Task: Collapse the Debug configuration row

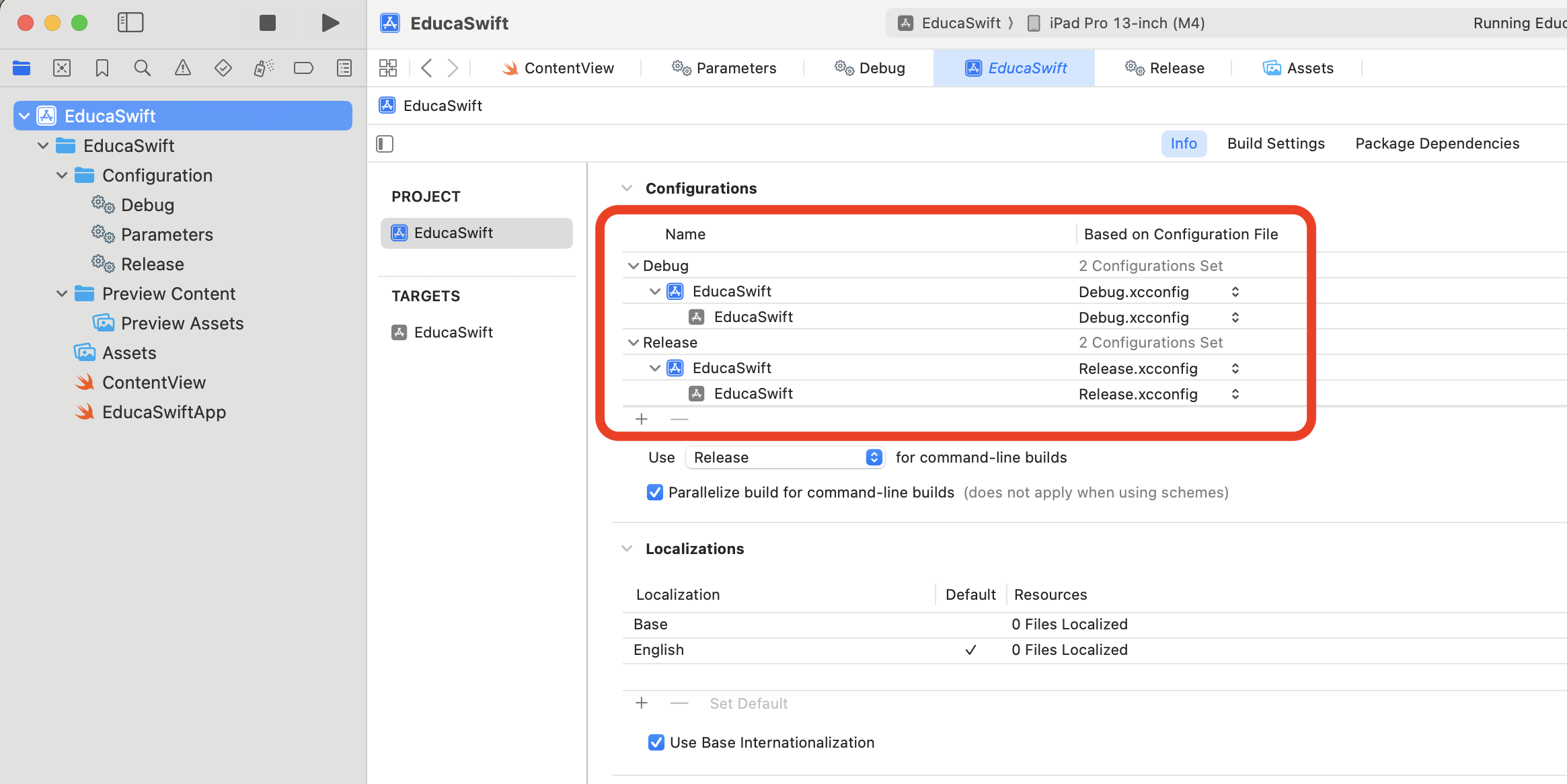Action: (x=633, y=266)
